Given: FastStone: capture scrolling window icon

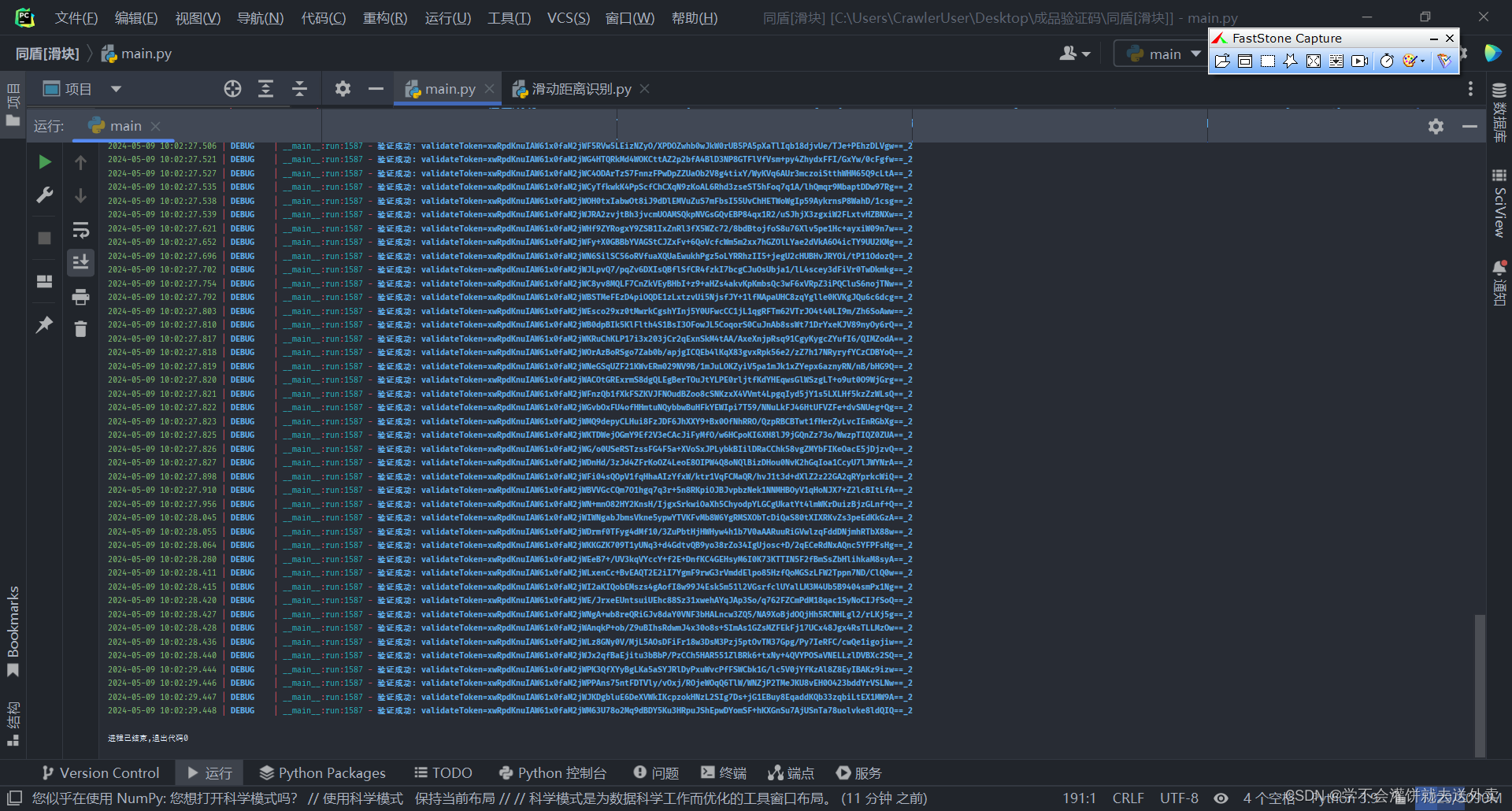Looking at the screenshot, I should [x=1336, y=61].
